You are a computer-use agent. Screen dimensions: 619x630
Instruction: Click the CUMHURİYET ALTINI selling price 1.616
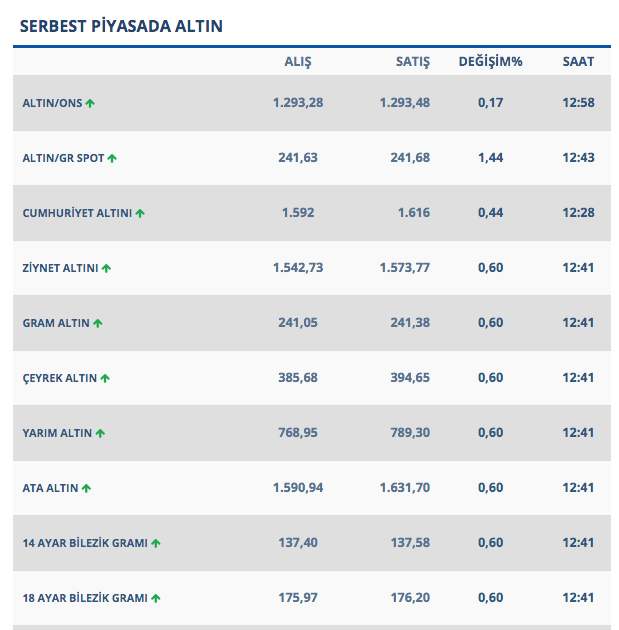[x=413, y=213]
